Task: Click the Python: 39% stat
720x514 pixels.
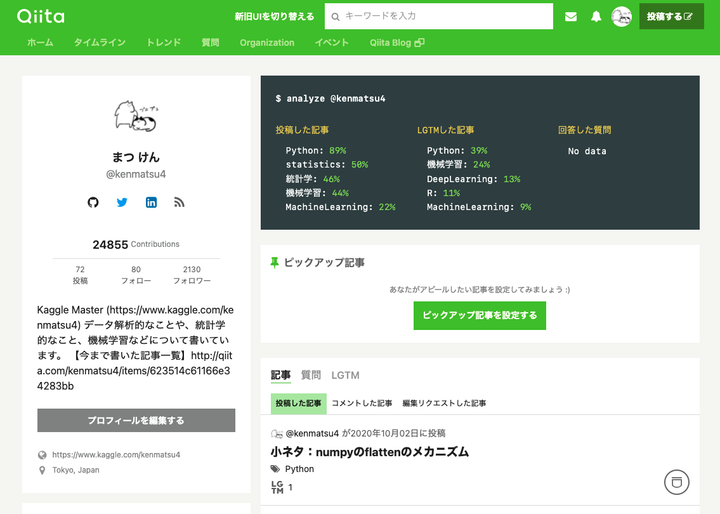Action: pos(457,151)
